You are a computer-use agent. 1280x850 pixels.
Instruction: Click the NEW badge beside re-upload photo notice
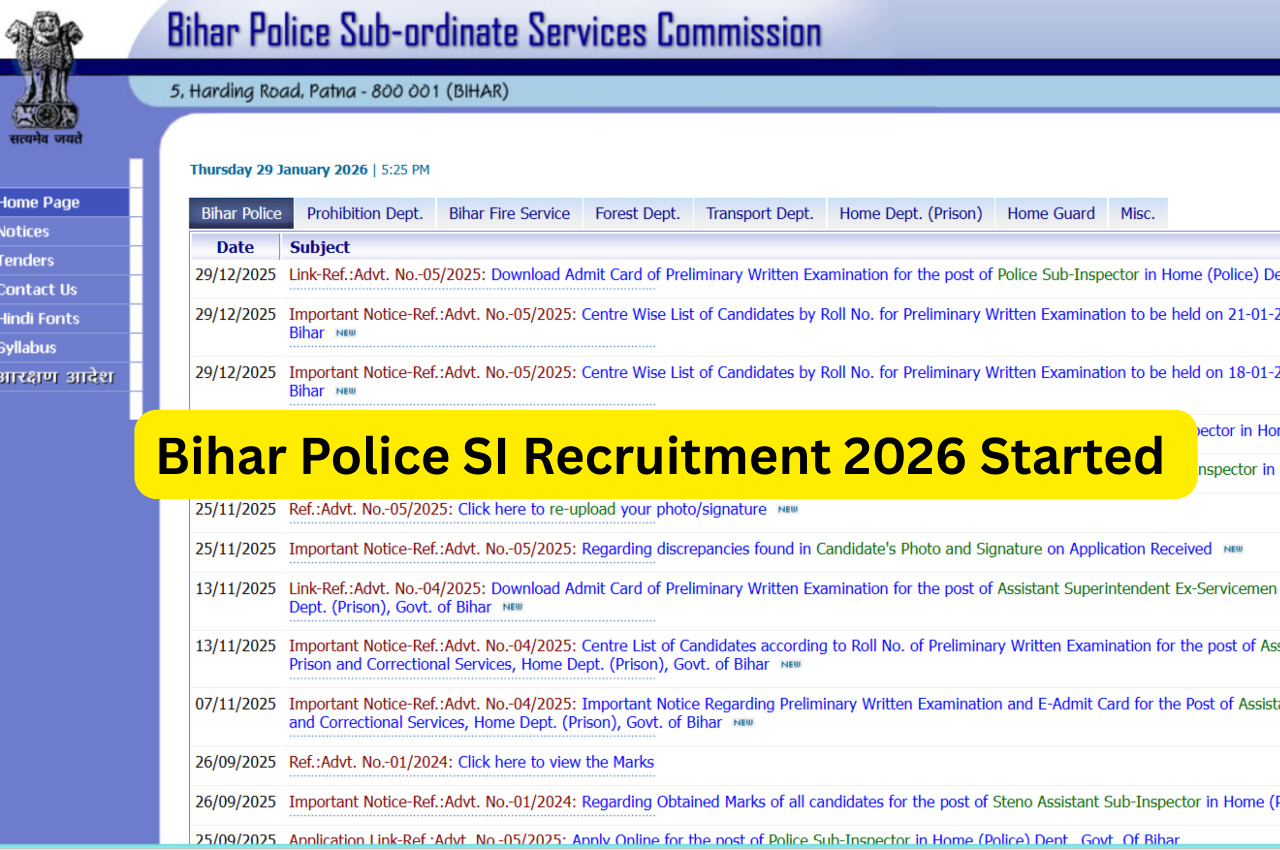tap(787, 509)
